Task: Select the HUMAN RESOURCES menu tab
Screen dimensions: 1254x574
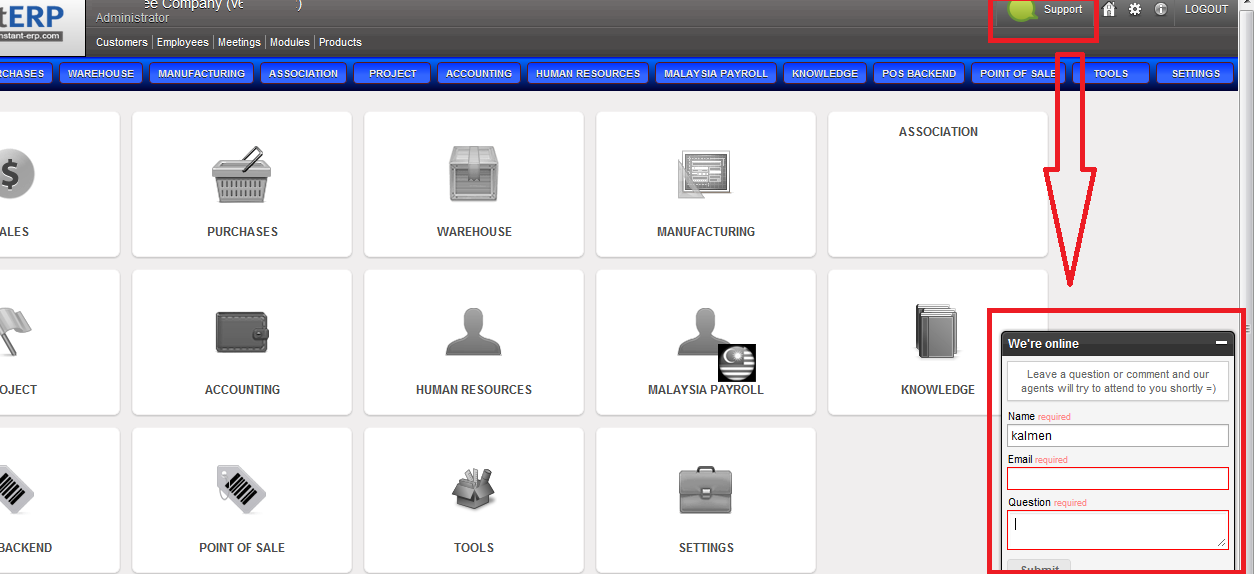Action: tap(588, 73)
